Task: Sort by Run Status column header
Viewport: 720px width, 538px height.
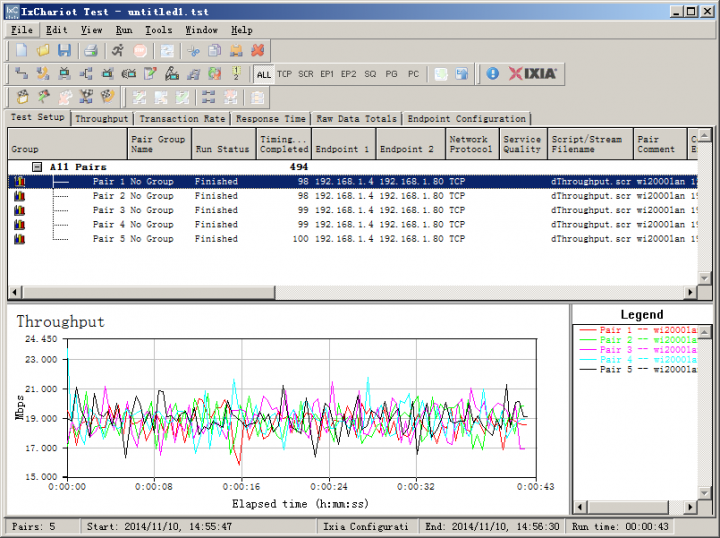Action: (x=224, y=144)
